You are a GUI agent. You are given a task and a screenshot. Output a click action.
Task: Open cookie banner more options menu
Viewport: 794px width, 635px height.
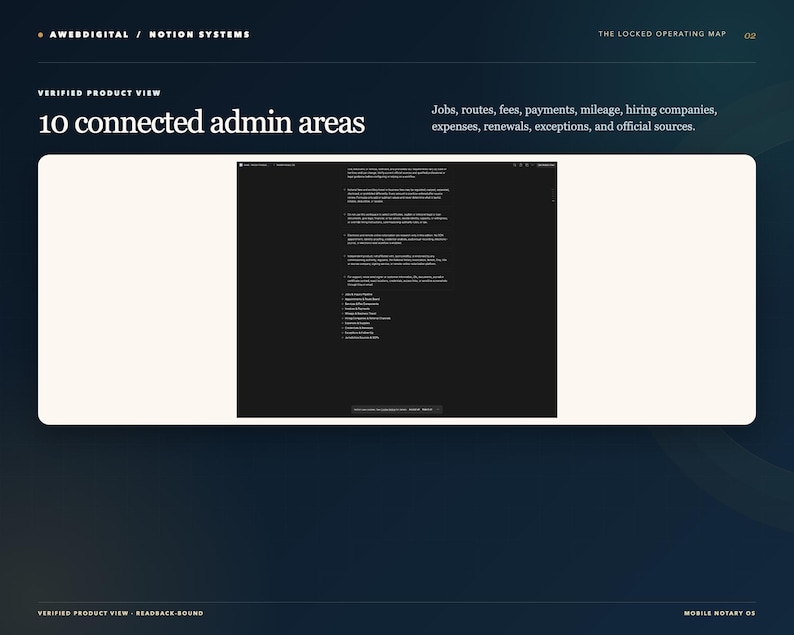coord(438,409)
